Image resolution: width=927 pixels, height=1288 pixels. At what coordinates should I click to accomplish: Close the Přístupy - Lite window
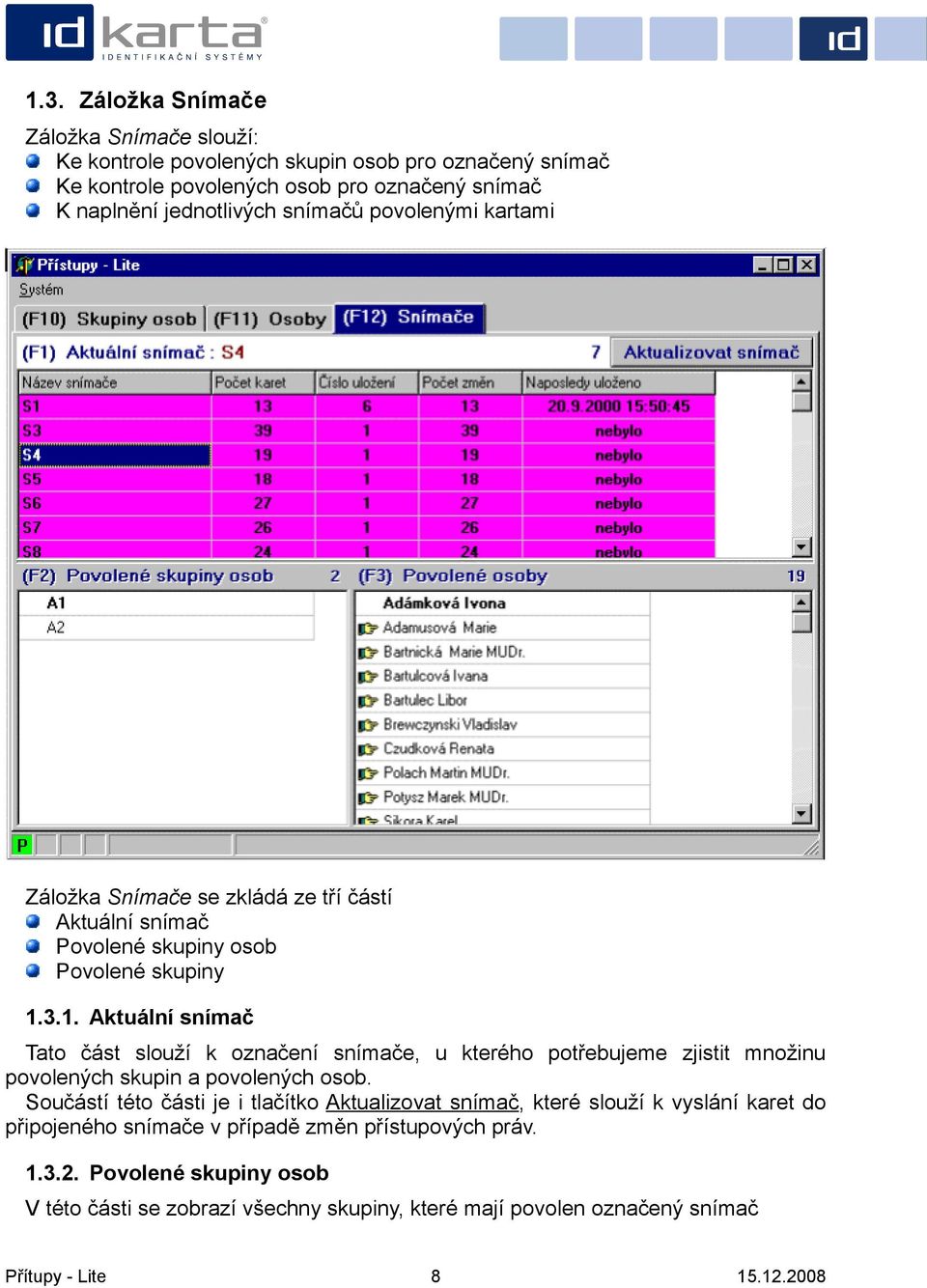pyautogui.click(x=806, y=265)
